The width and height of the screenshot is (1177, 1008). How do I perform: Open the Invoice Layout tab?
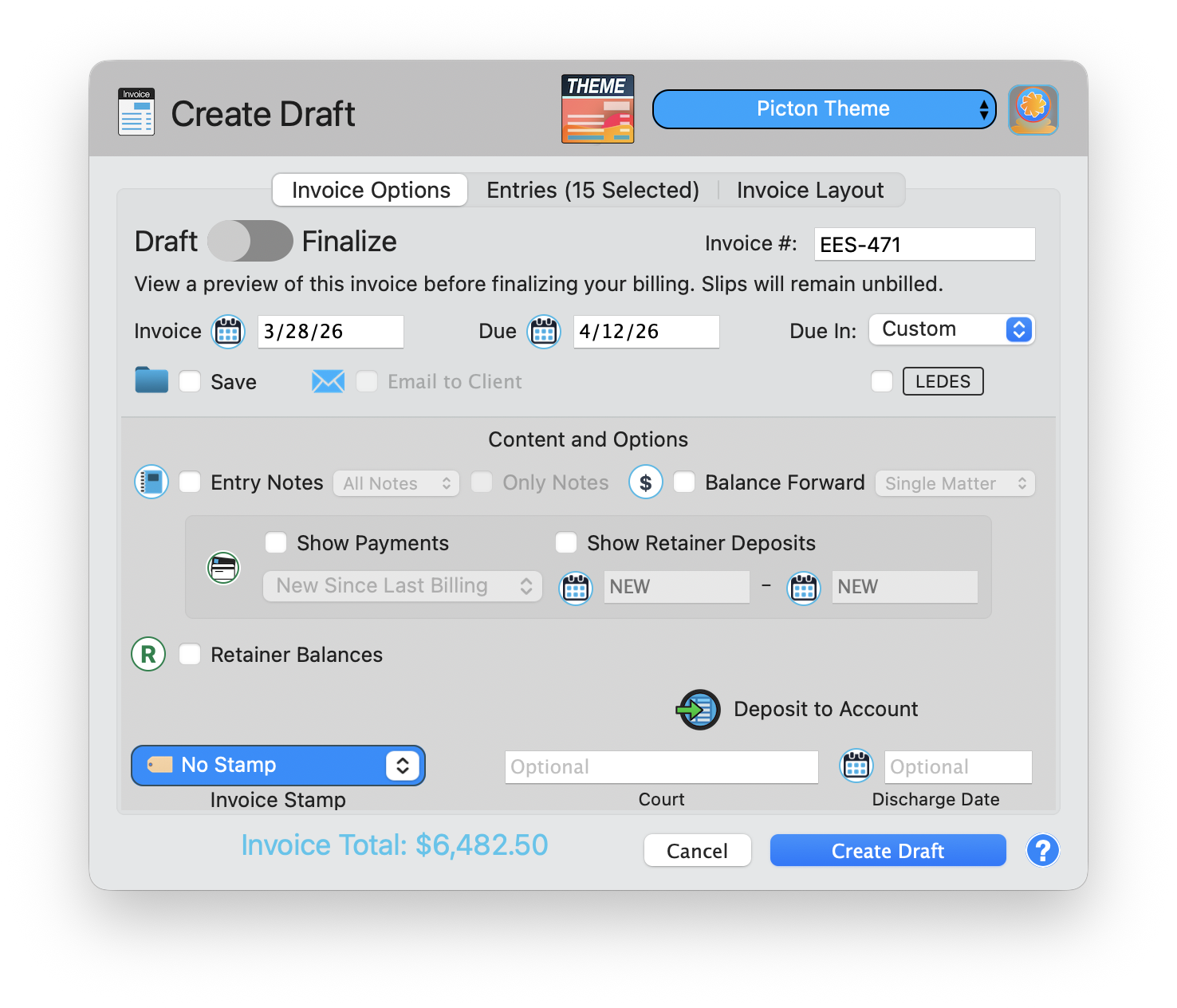click(810, 190)
